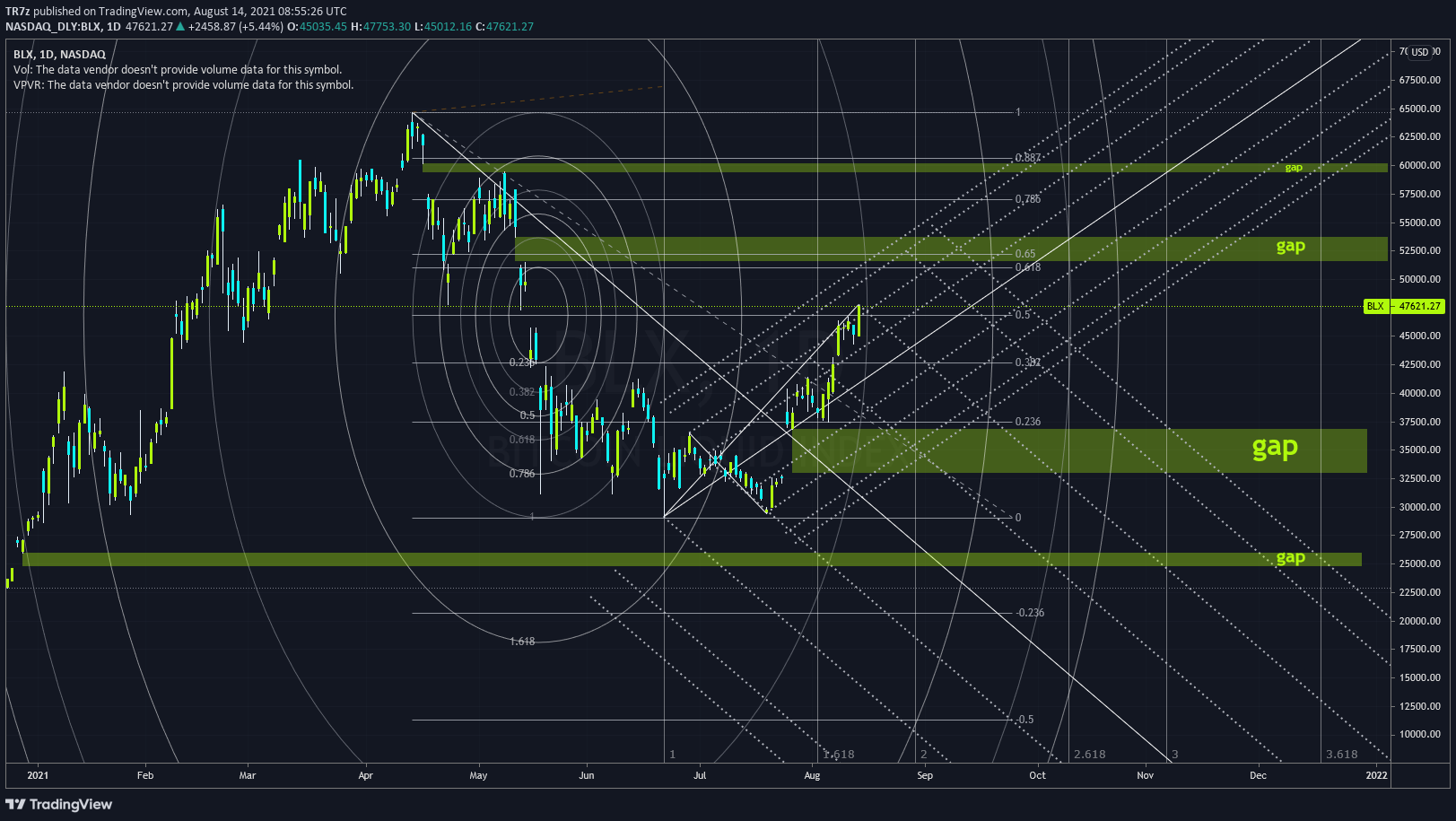This screenshot has height=821, width=1456.
Task: Click the gap label near 25000 level
Action: 1291,558
